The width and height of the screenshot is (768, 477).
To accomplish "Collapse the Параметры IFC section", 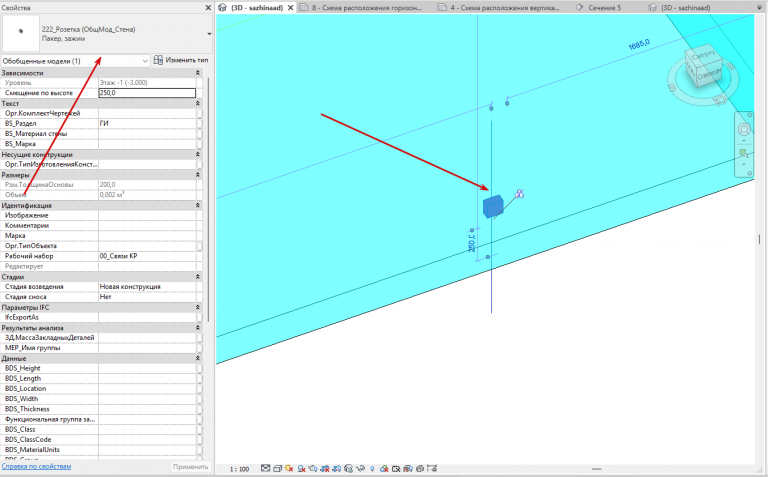I will click(198, 307).
